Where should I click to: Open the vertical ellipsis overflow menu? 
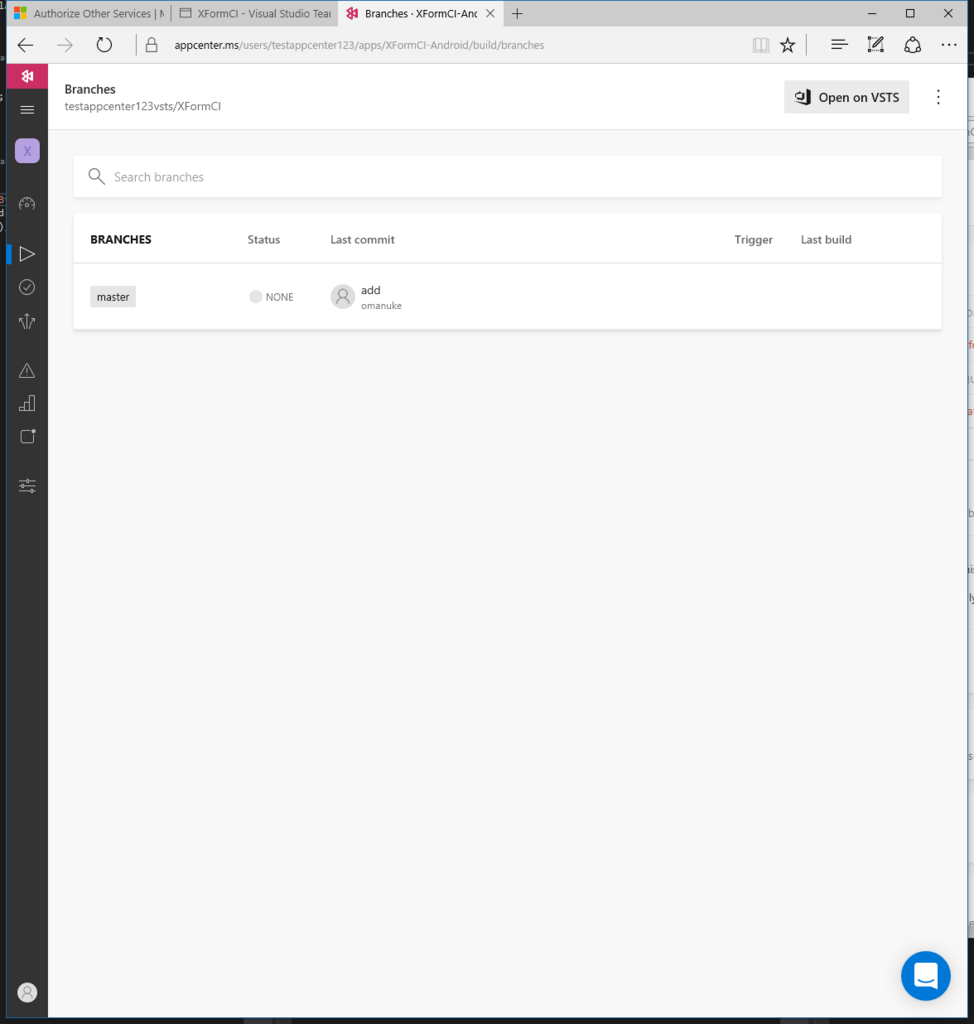point(938,97)
